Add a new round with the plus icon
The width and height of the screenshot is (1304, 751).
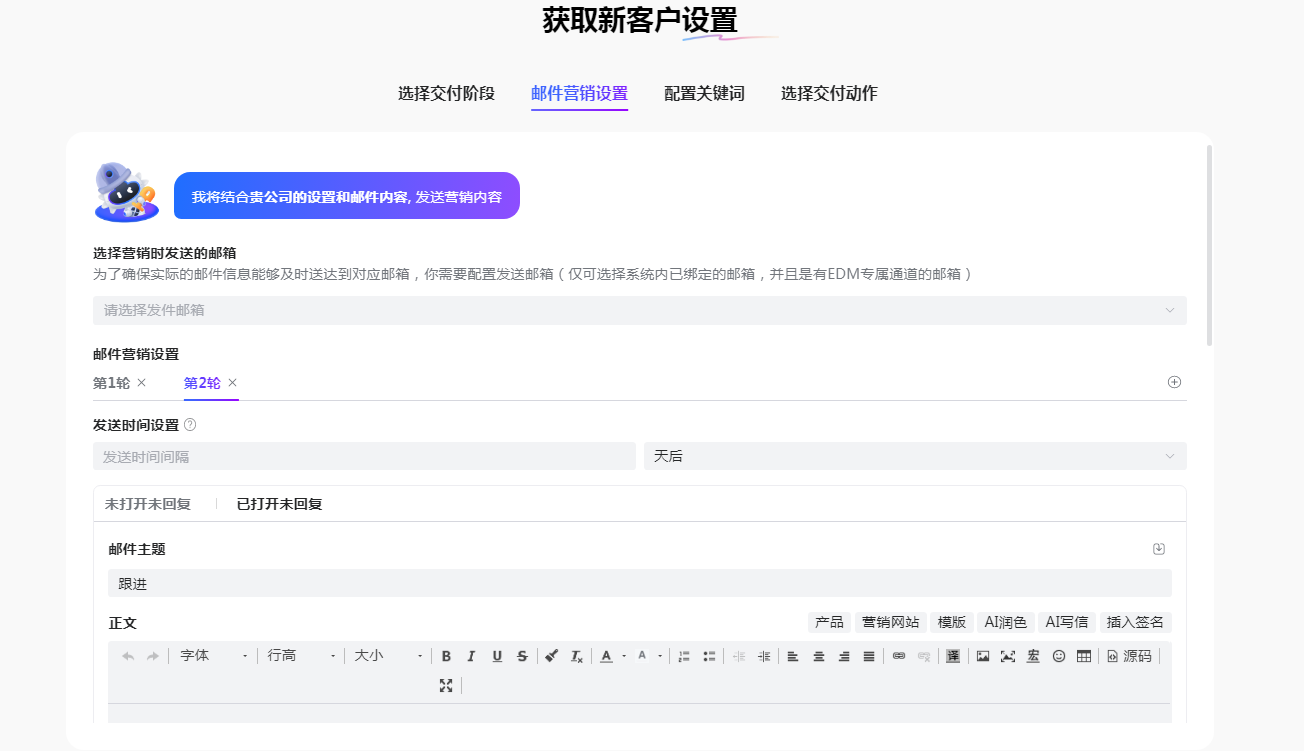coord(1175,382)
